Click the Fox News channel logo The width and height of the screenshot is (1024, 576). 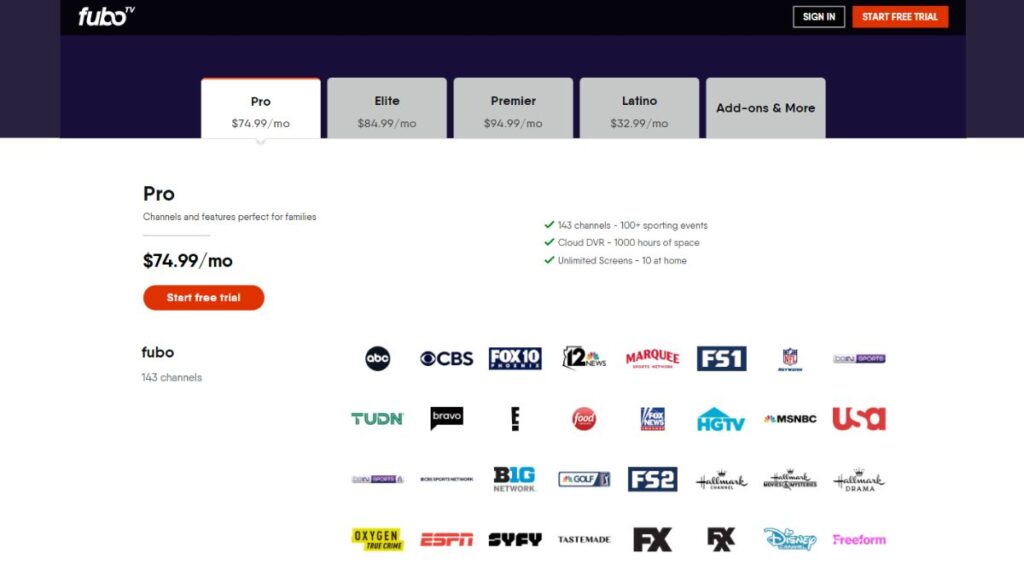point(652,419)
